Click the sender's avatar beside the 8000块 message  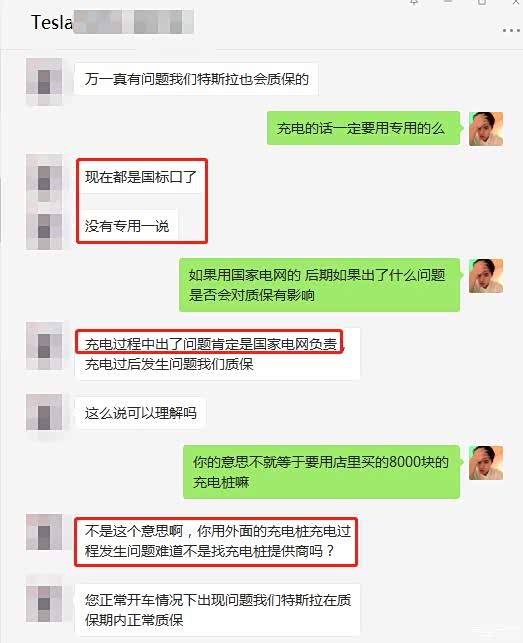[486, 463]
